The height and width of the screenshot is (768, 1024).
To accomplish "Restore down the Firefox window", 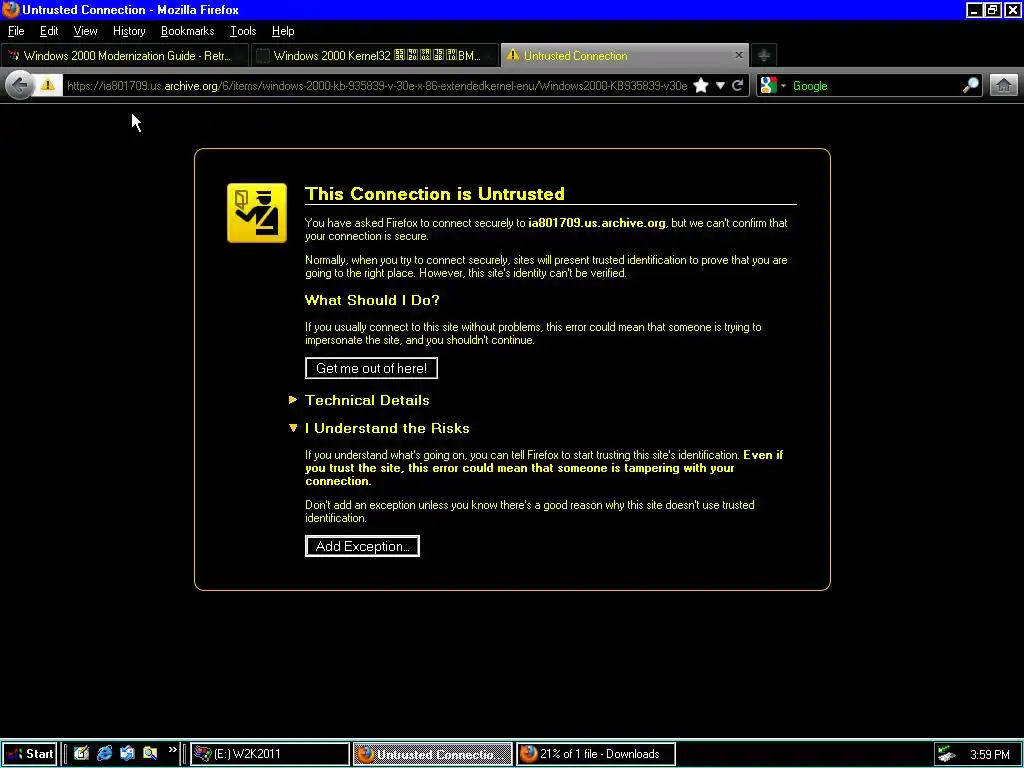I will (992, 10).
